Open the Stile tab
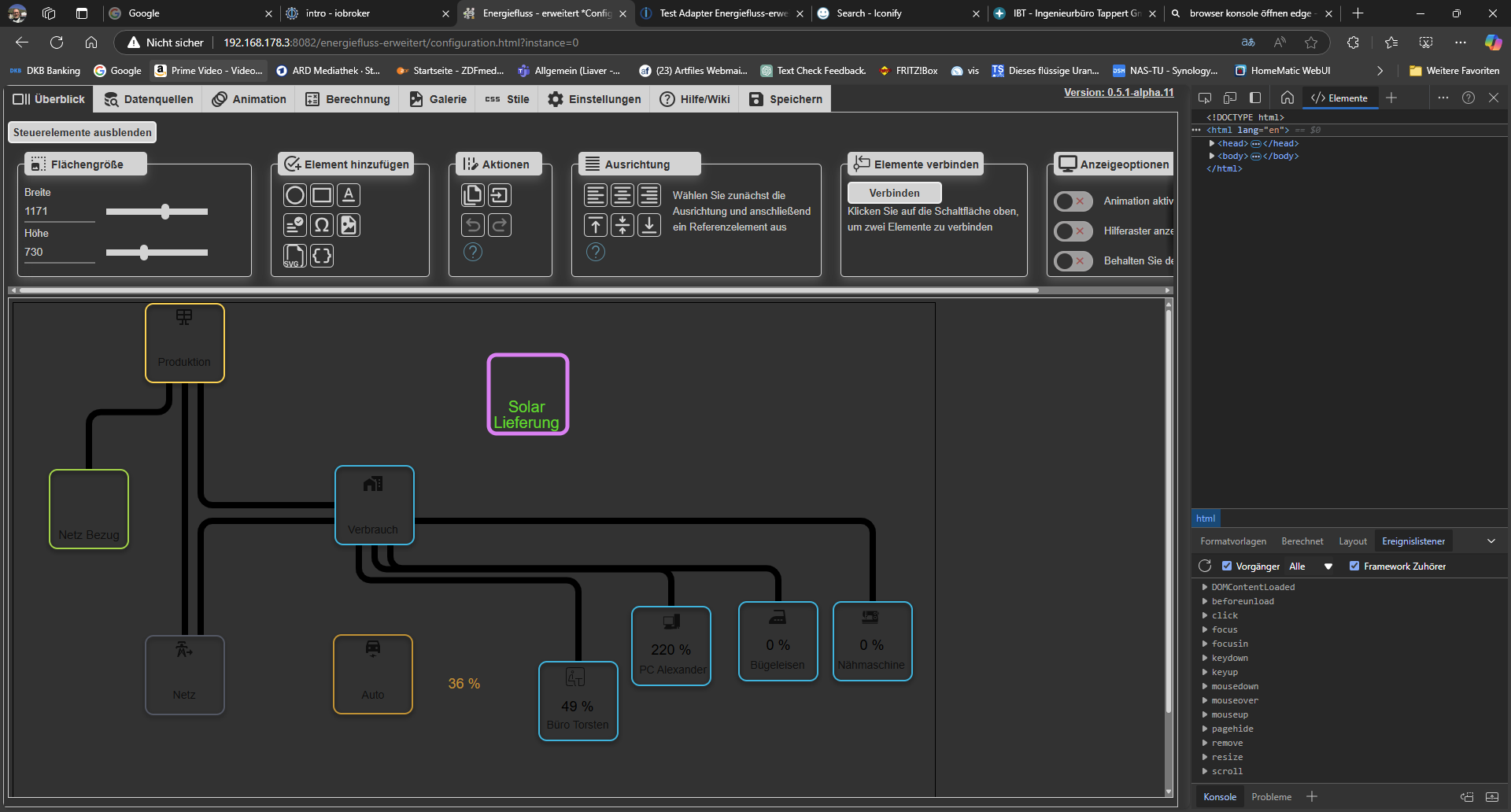 click(507, 99)
